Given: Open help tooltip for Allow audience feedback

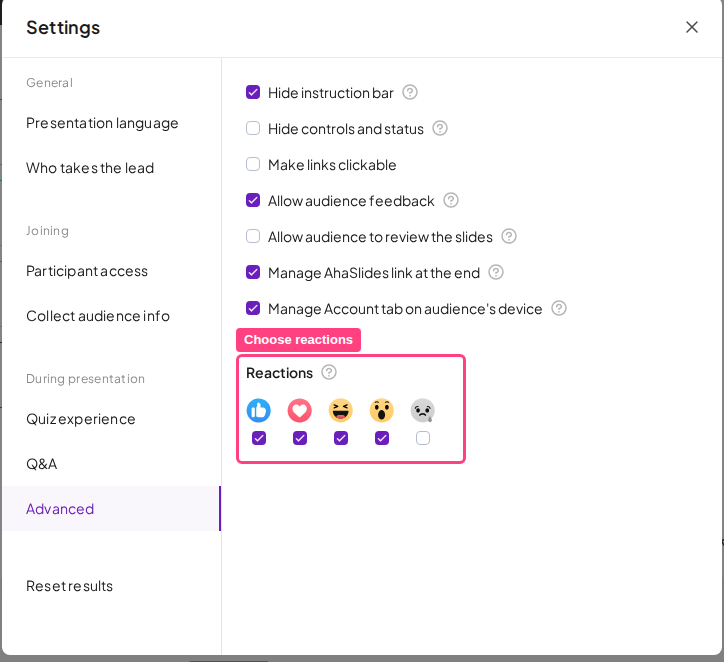Looking at the screenshot, I should tap(451, 200).
